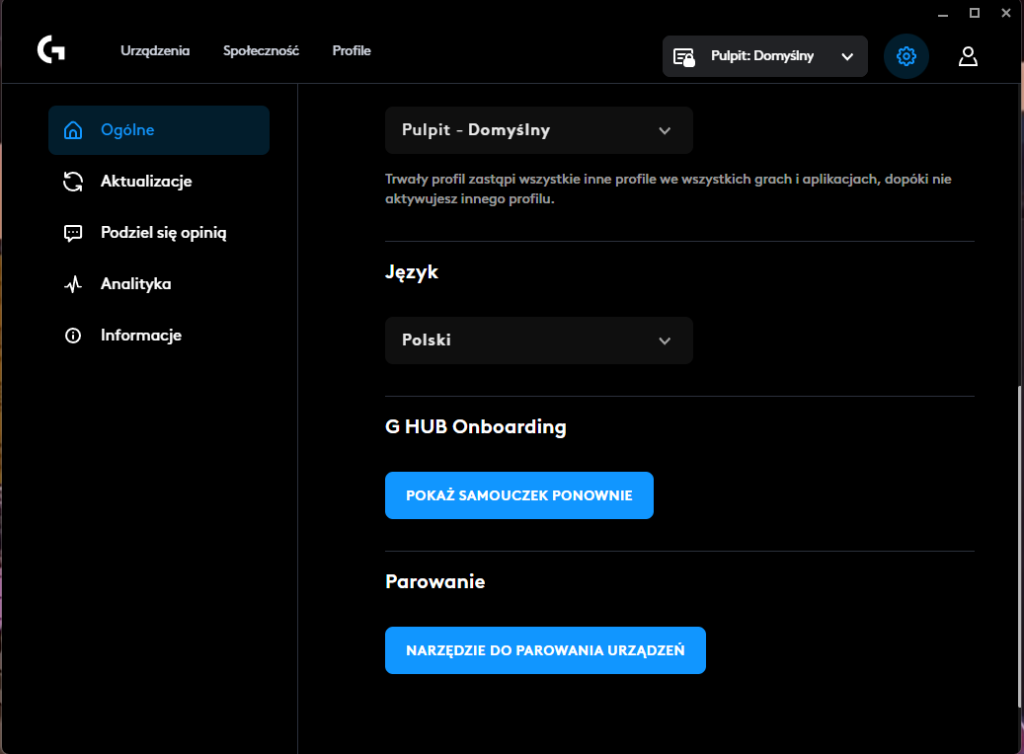Click the chat bubble icon beside Podziel się opinią

coord(72,232)
